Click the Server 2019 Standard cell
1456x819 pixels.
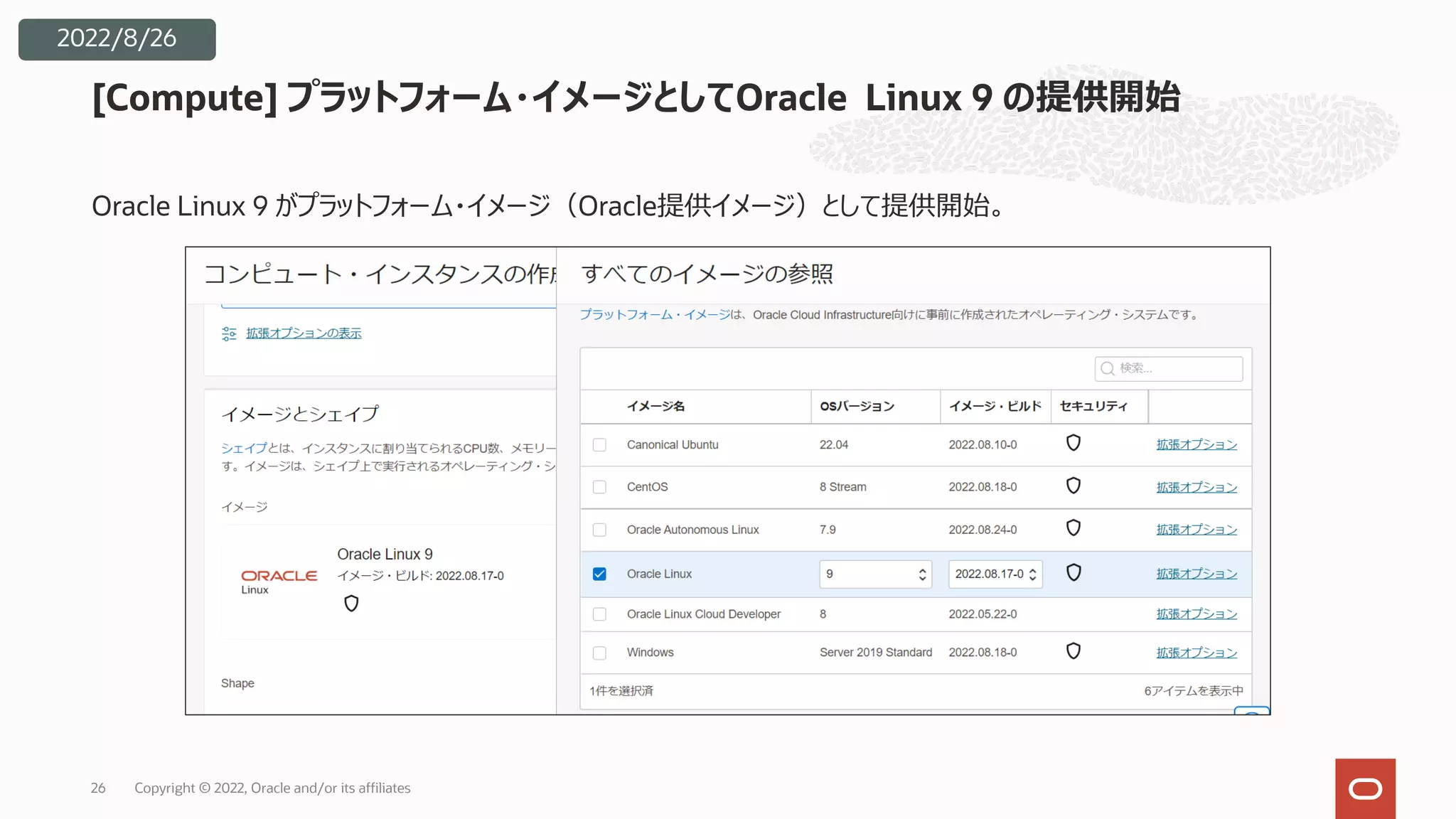[875, 653]
